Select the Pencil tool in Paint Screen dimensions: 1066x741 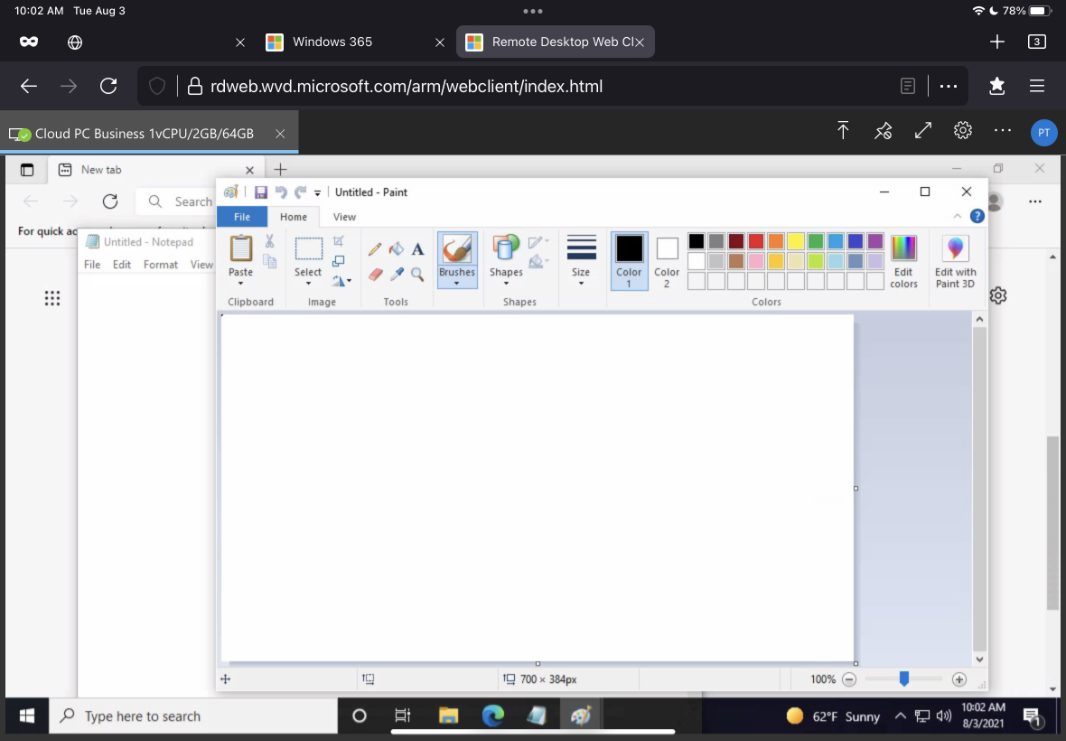coord(375,249)
